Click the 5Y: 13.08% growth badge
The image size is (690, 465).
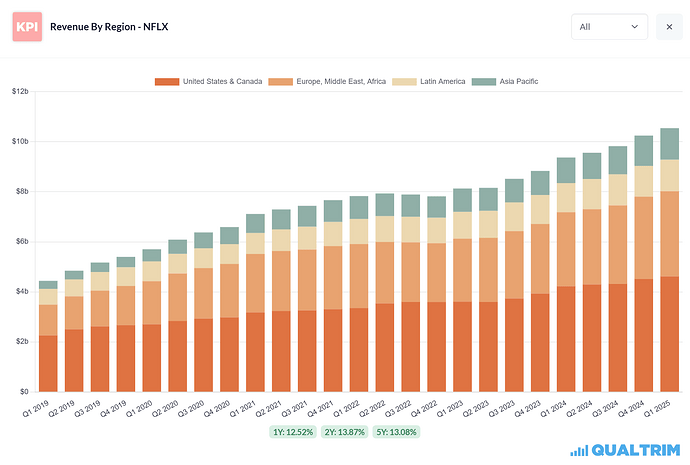pos(396,432)
